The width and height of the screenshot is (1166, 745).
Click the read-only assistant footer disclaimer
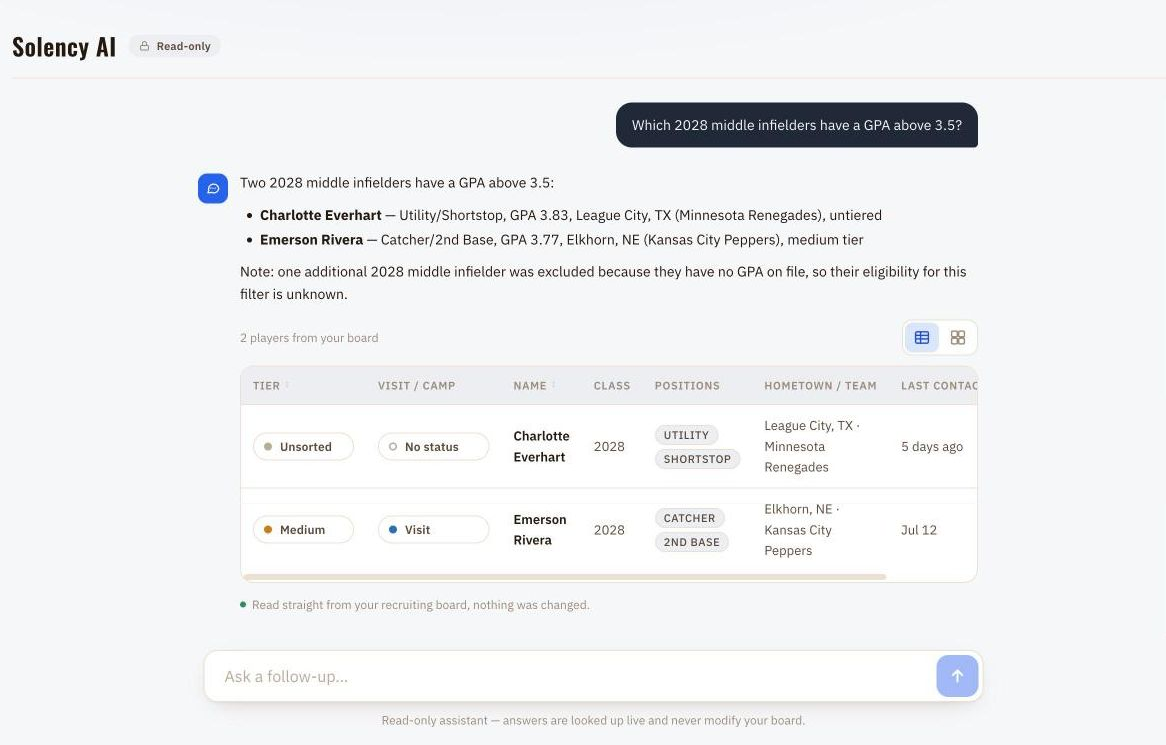593,720
